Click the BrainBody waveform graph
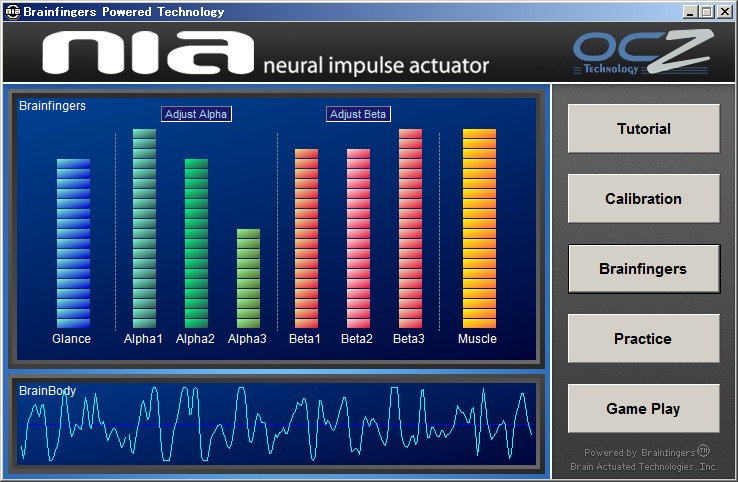 point(277,424)
